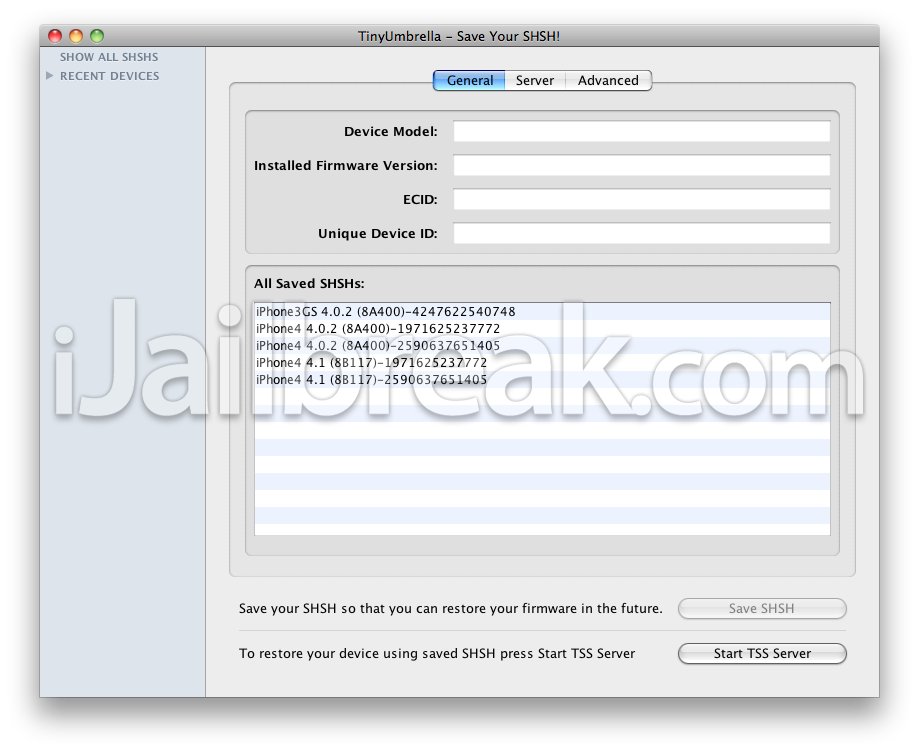Select iPhone4 4.0.2 (8A400)-197162523772 entry
Screen dimensions: 919x752
pyautogui.click(x=542, y=329)
